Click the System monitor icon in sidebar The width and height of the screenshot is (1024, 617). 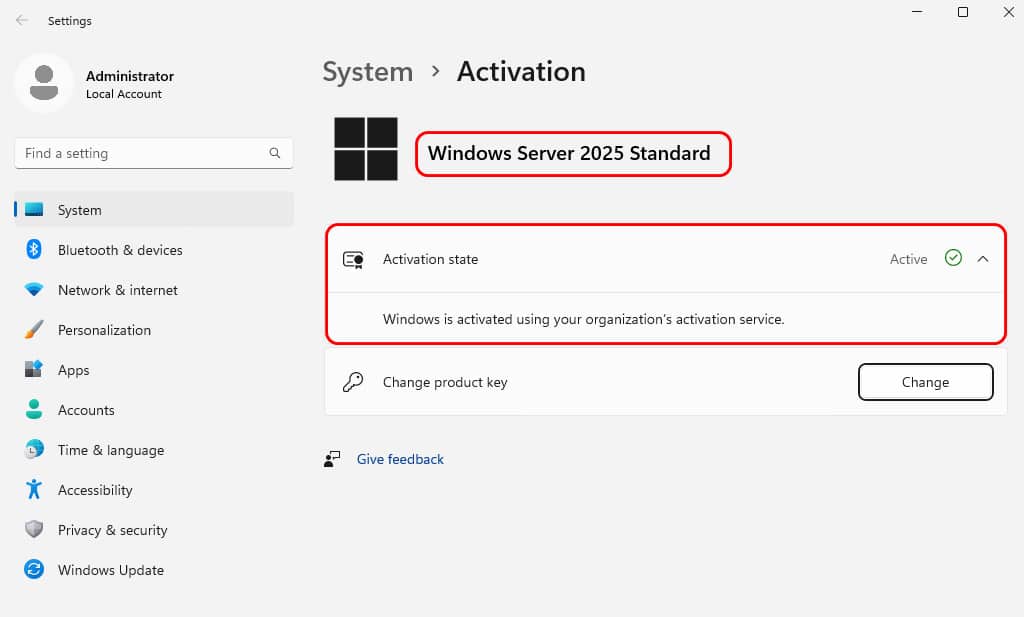pyautogui.click(x=34, y=210)
